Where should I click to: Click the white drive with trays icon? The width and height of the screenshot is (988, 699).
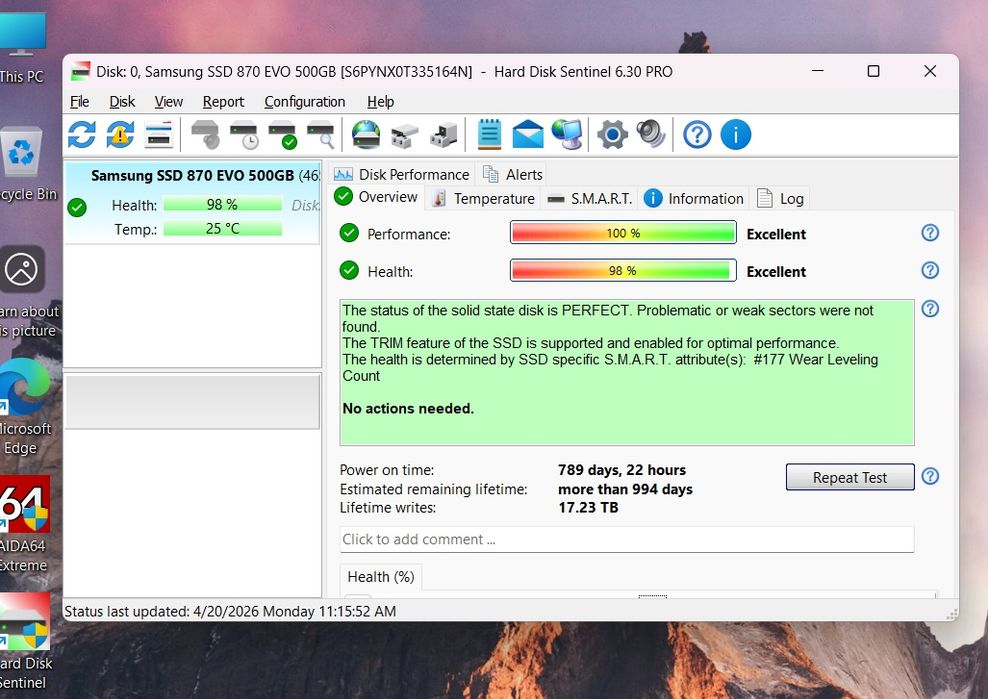pyautogui.click(x=405, y=134)
